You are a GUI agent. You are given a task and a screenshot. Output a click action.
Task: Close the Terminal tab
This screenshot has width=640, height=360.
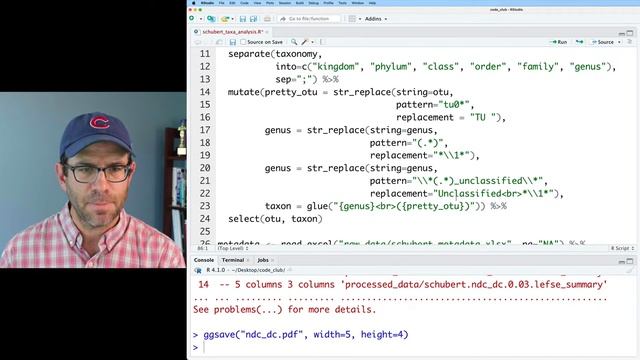[x=248, y=260]
